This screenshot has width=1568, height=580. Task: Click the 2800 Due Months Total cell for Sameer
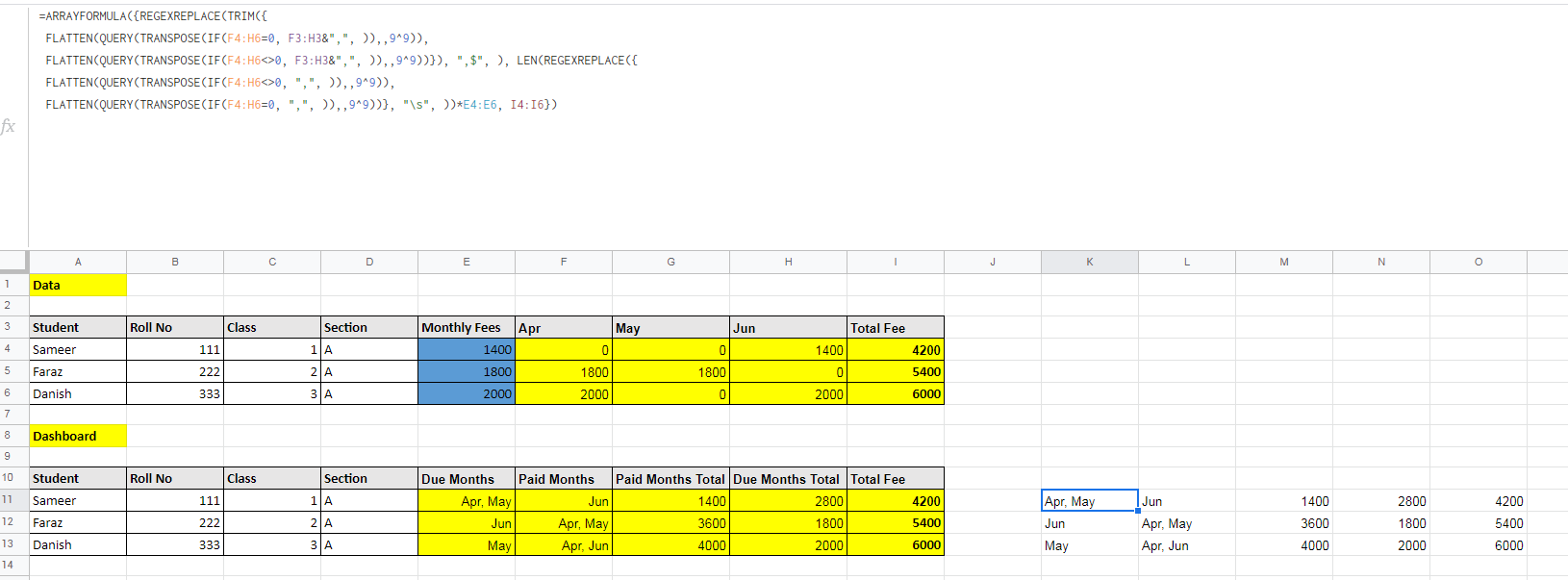789,501
